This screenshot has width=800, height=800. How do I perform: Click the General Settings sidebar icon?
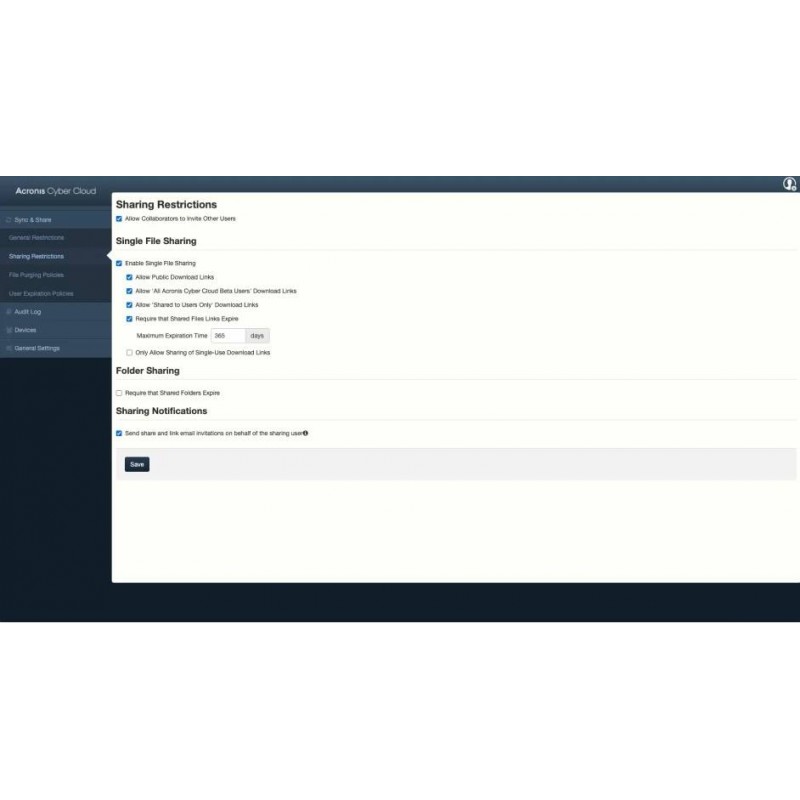click(9, 348)
